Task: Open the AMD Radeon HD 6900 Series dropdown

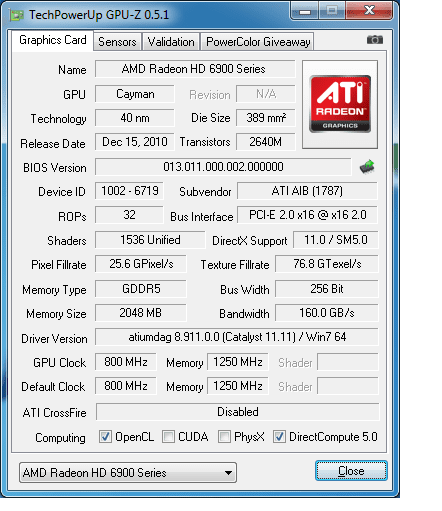Action: pos(128,473)
